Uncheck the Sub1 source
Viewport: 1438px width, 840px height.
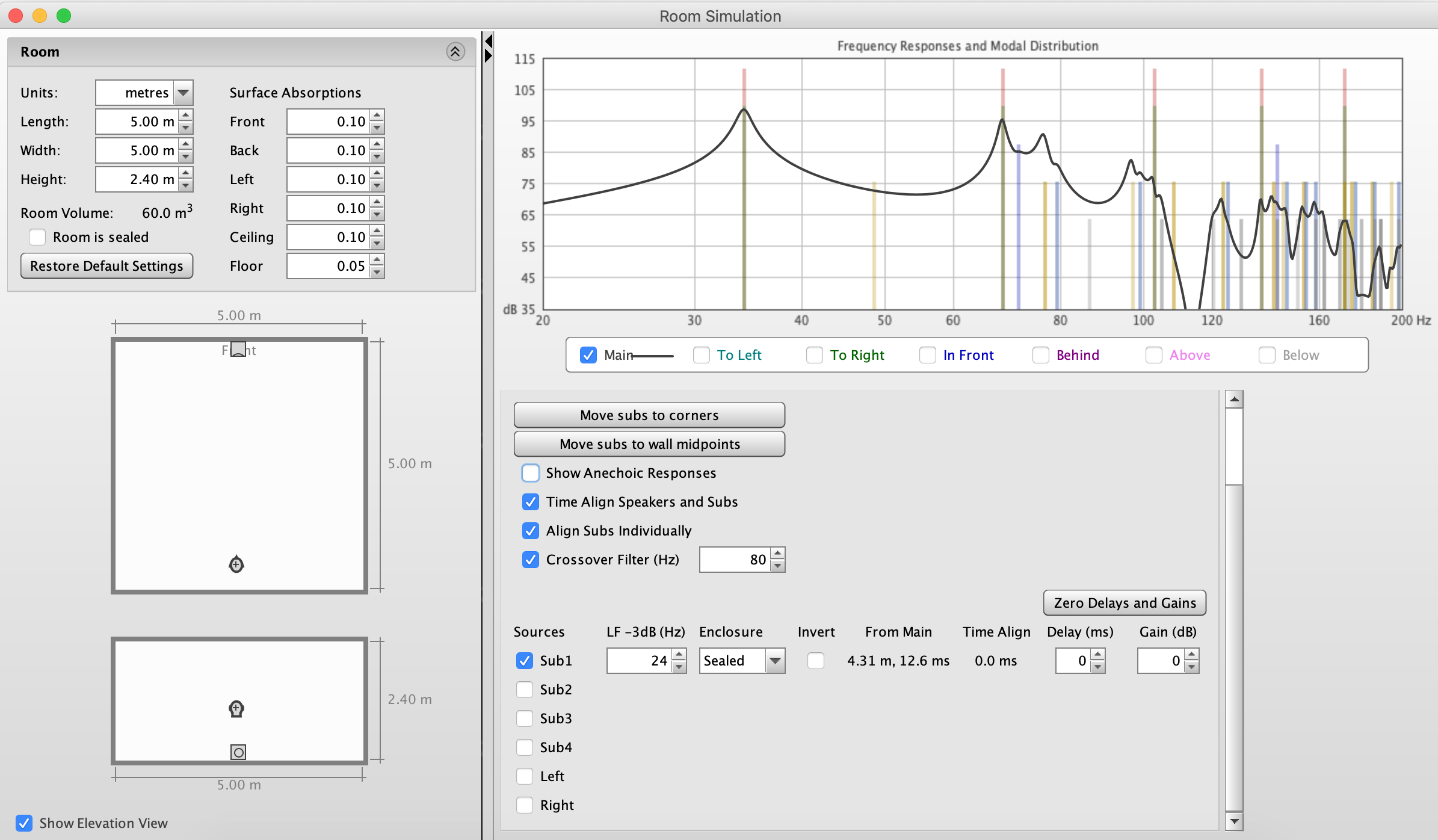pos(525,661)
